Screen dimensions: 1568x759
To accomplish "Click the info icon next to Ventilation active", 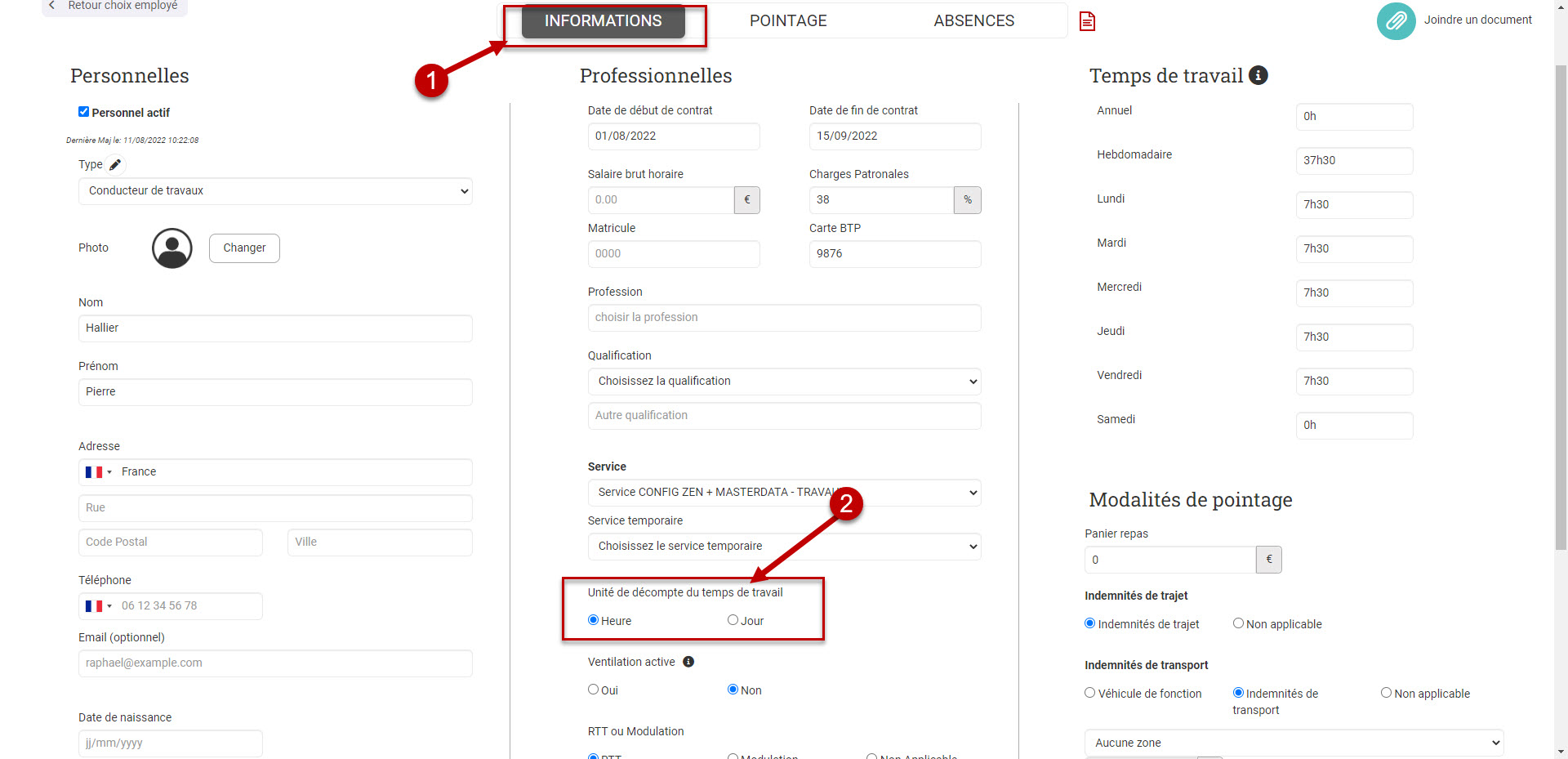I will 688,662.
